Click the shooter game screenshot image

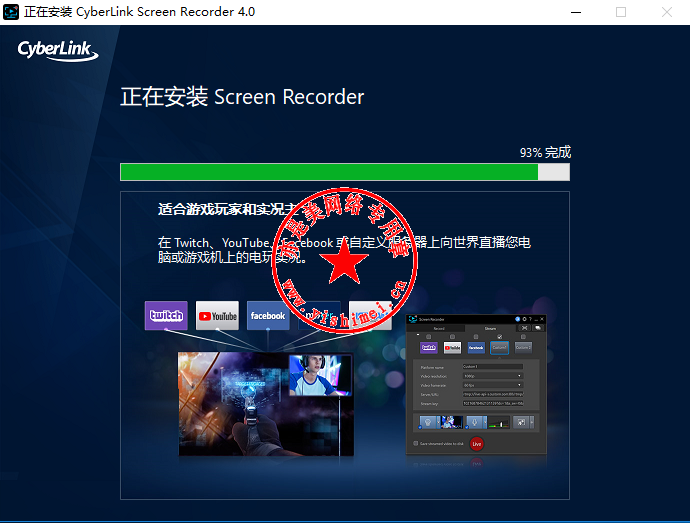coord(266,404)
